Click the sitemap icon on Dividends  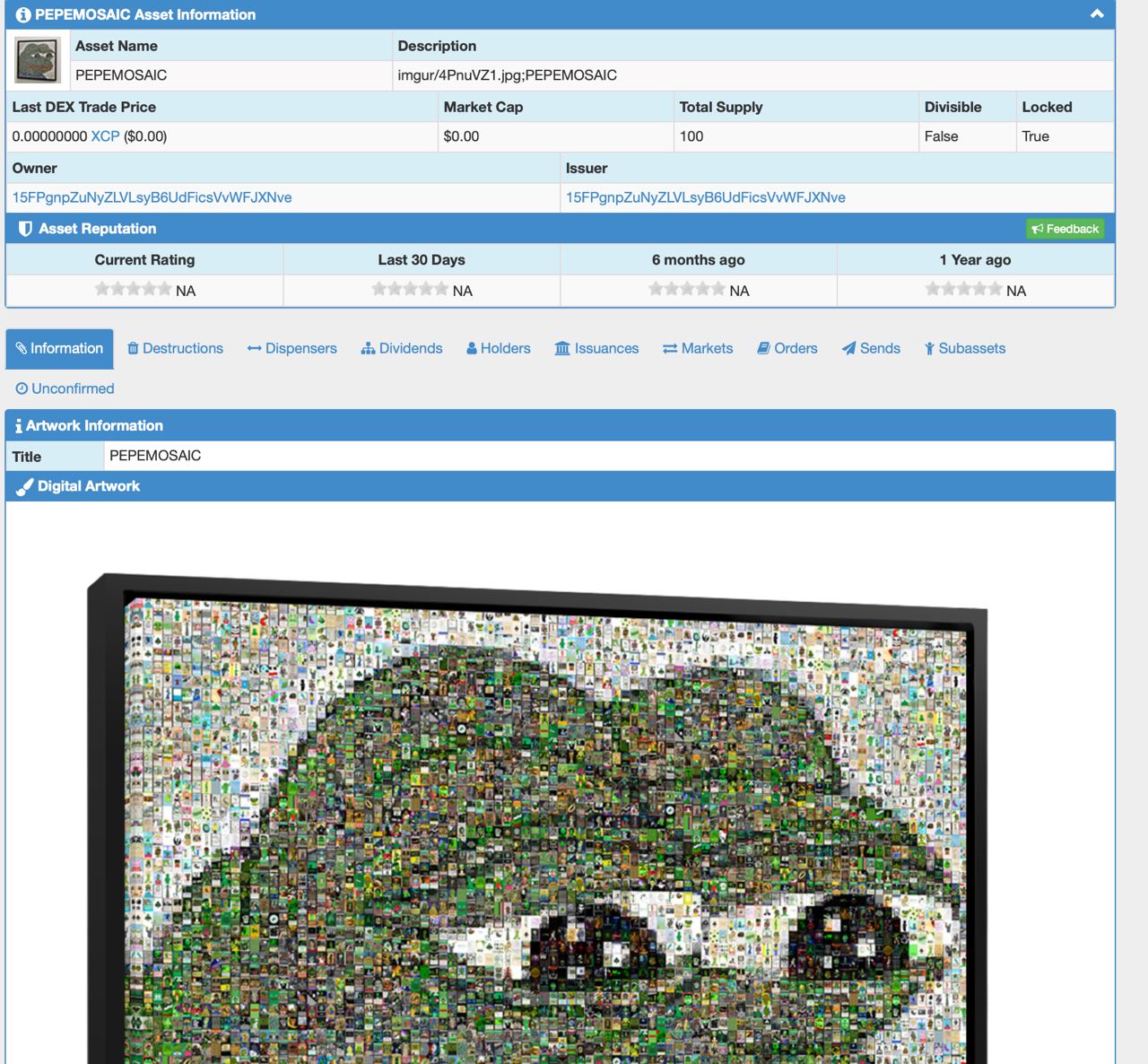(x=368, y=349)
